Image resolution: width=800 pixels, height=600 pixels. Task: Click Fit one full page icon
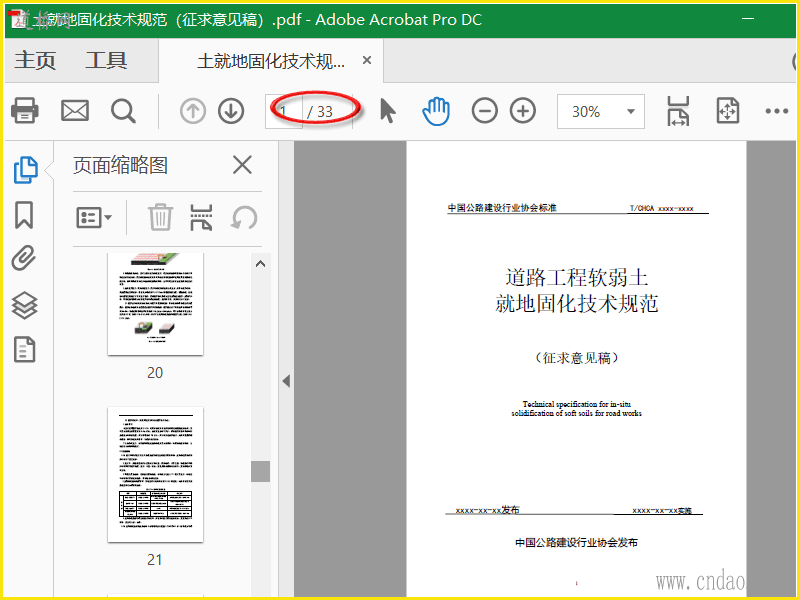728,110
